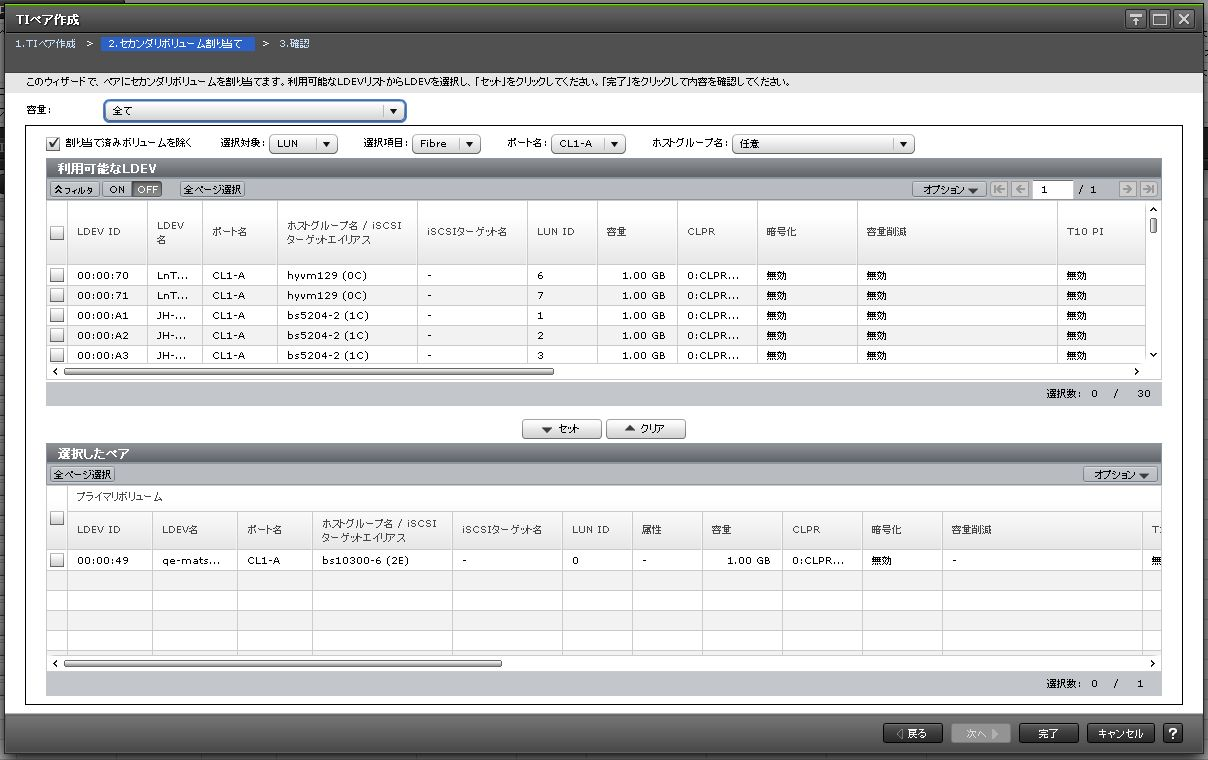Click the help question mark icon
1208x760 pixels.
[x=1173, y=733]
